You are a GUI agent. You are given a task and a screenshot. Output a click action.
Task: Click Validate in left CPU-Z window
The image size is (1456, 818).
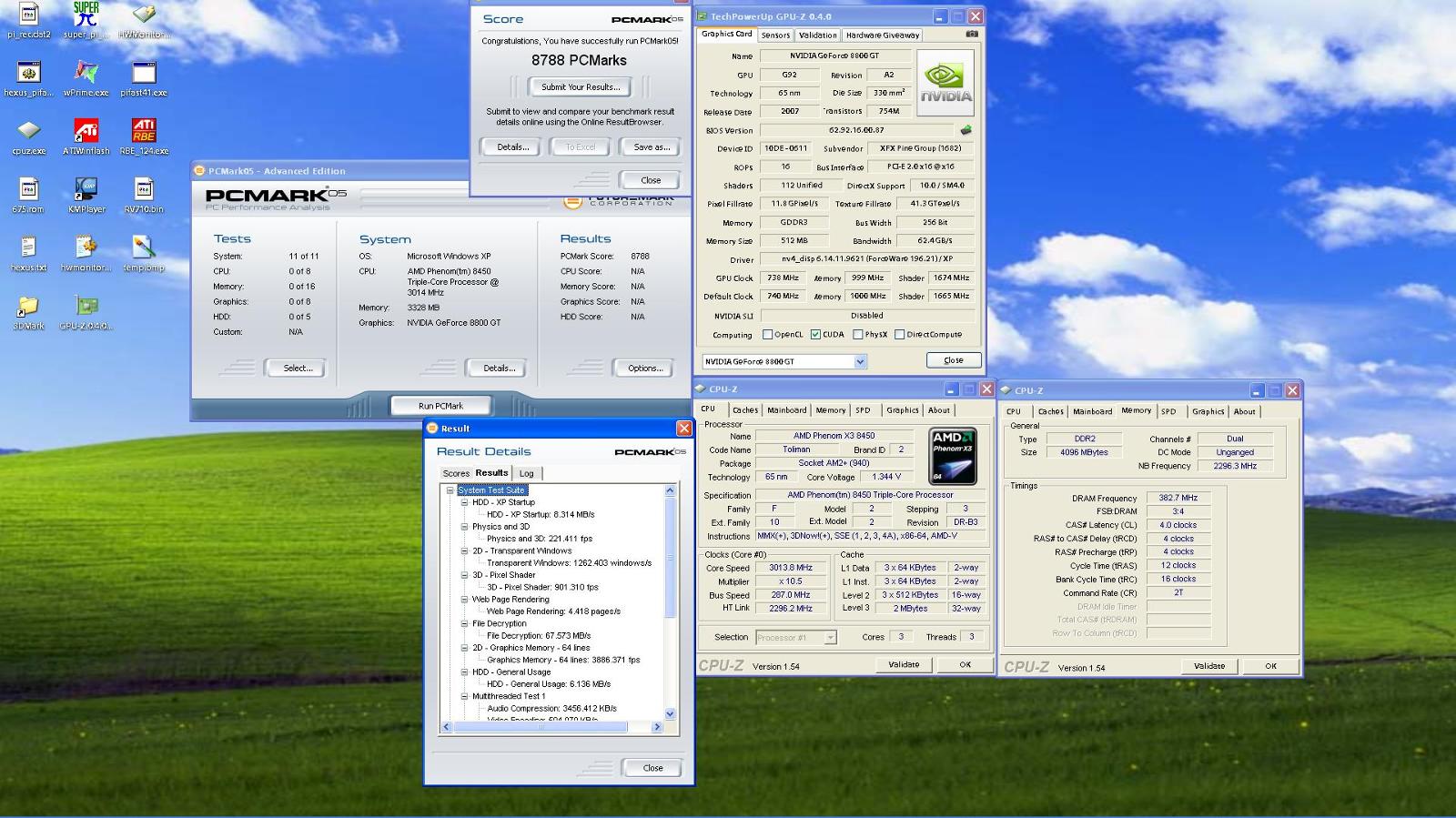(904, 664)
